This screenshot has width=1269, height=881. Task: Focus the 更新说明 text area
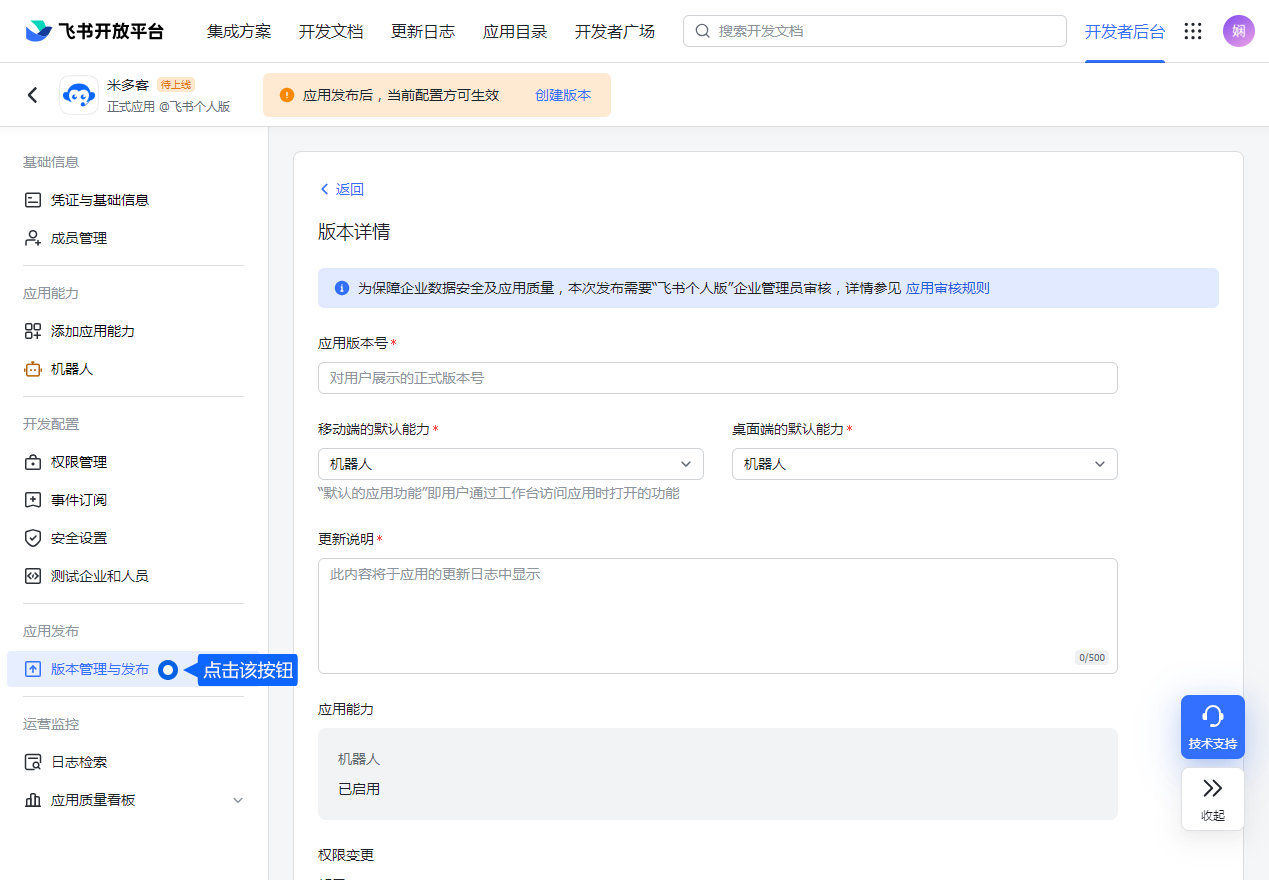pyautogui.click(x=717, y=615)
